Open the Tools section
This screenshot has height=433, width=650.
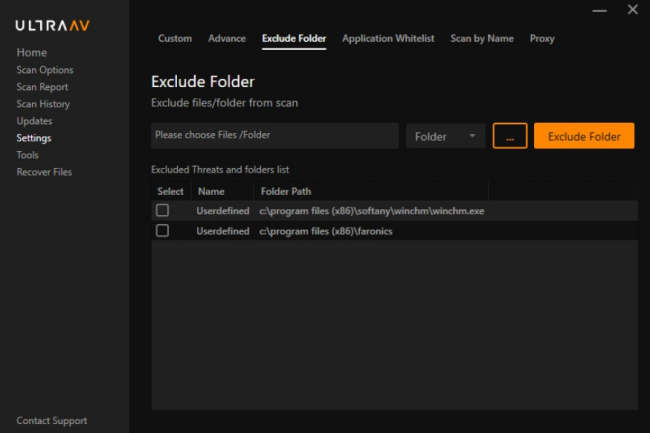coord(27,155)
